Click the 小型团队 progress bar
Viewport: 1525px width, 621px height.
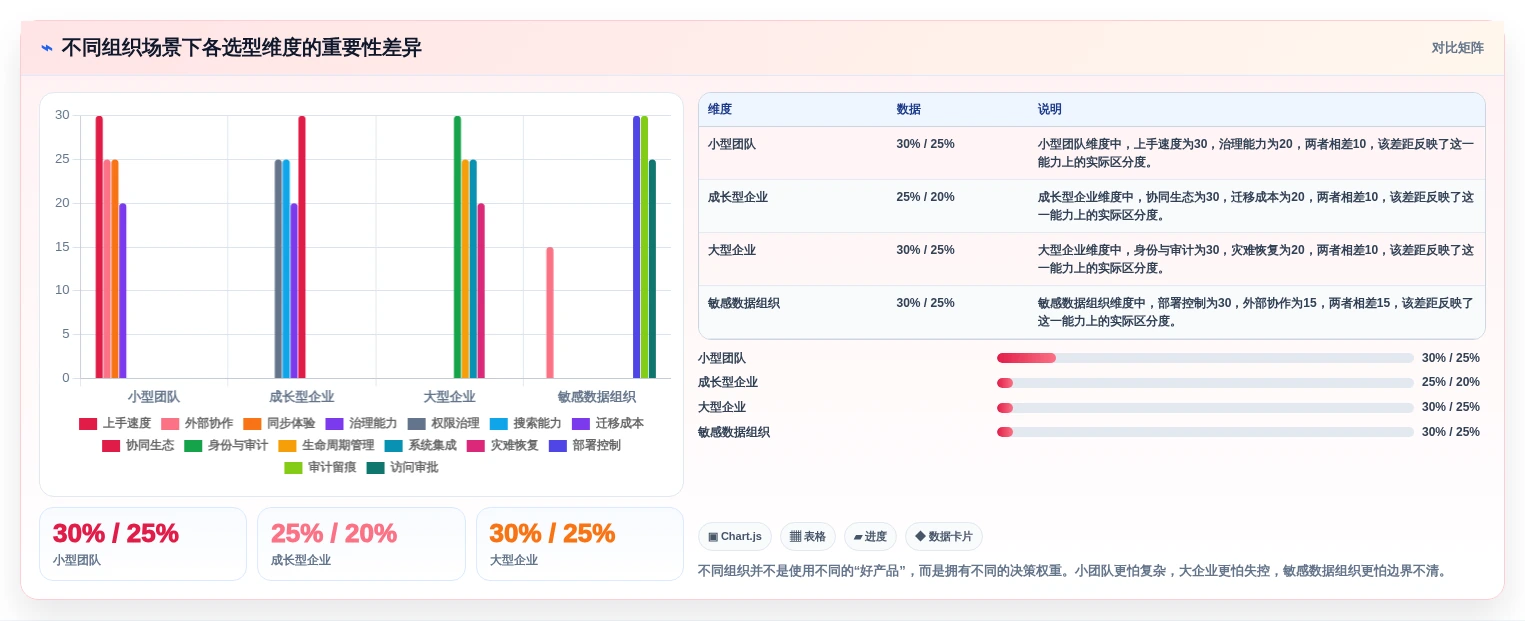[1205, 358]
